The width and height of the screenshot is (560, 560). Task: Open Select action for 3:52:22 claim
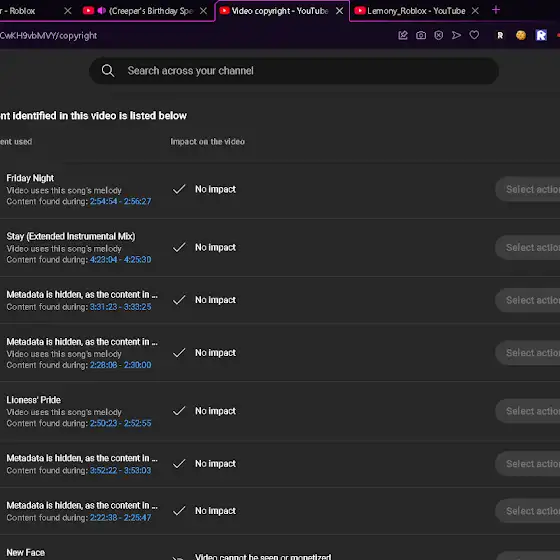(528, 464)
